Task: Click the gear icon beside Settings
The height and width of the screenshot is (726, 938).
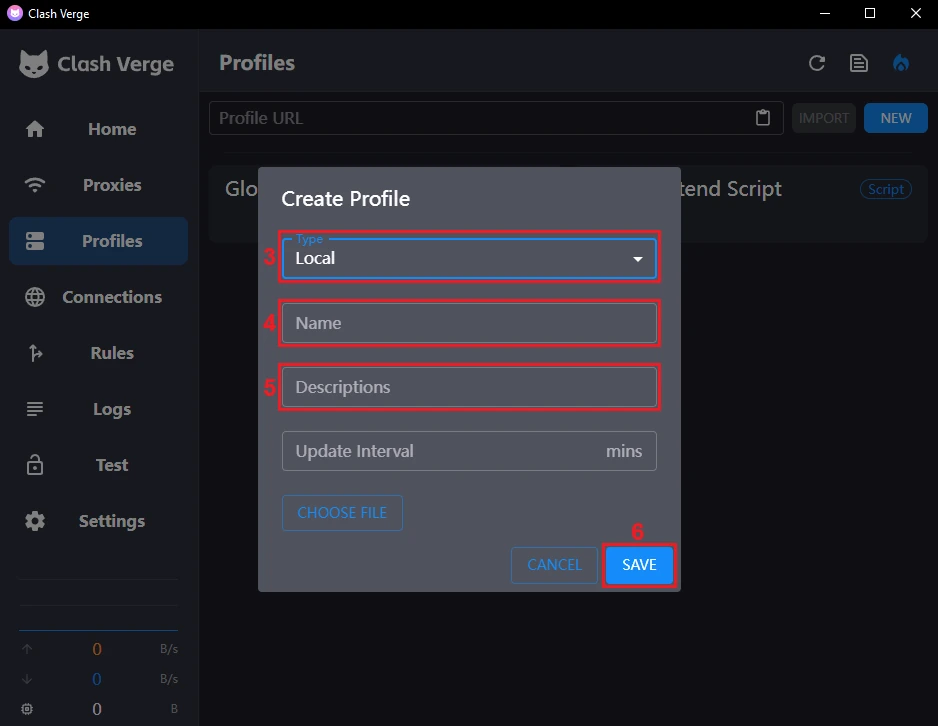Action: click(x=35, y=521)
